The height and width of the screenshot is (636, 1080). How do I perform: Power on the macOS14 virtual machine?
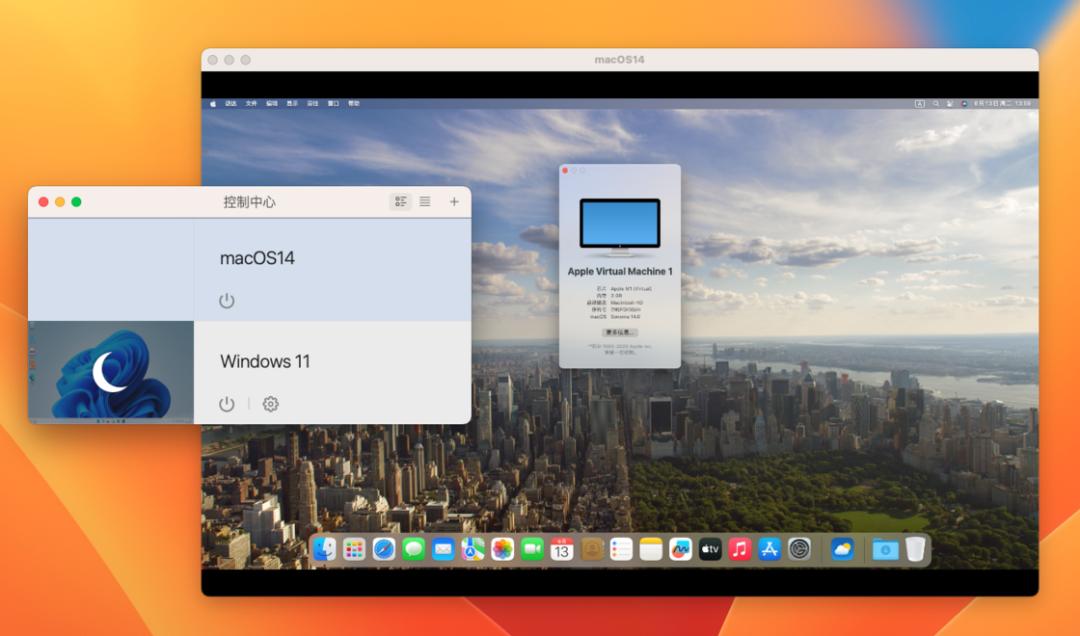tap(227, 300)
